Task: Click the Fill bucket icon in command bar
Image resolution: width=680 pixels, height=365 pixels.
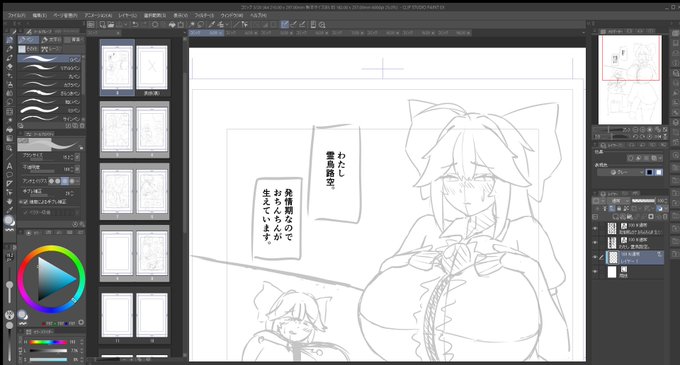Action: tap(172, 25)
